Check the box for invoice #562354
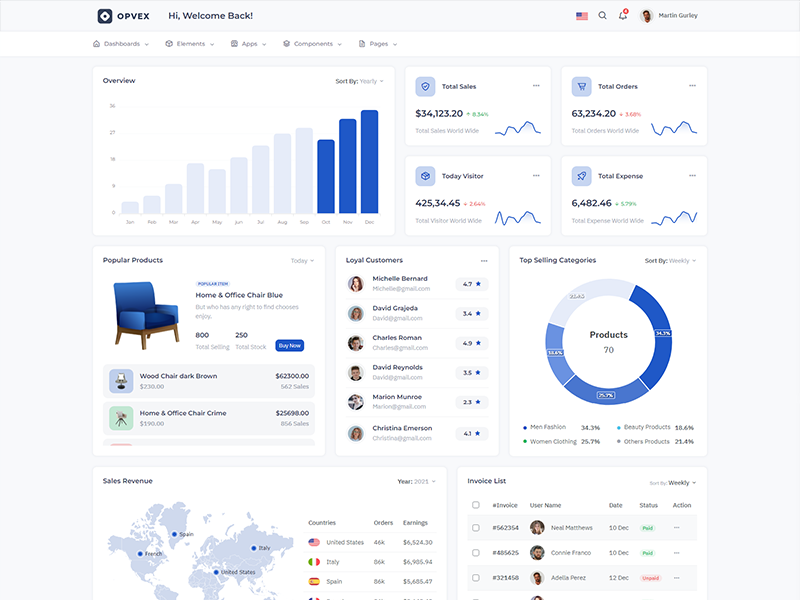Image resolution: width=800 pixels, height=600 pixels. click(476, 528)
